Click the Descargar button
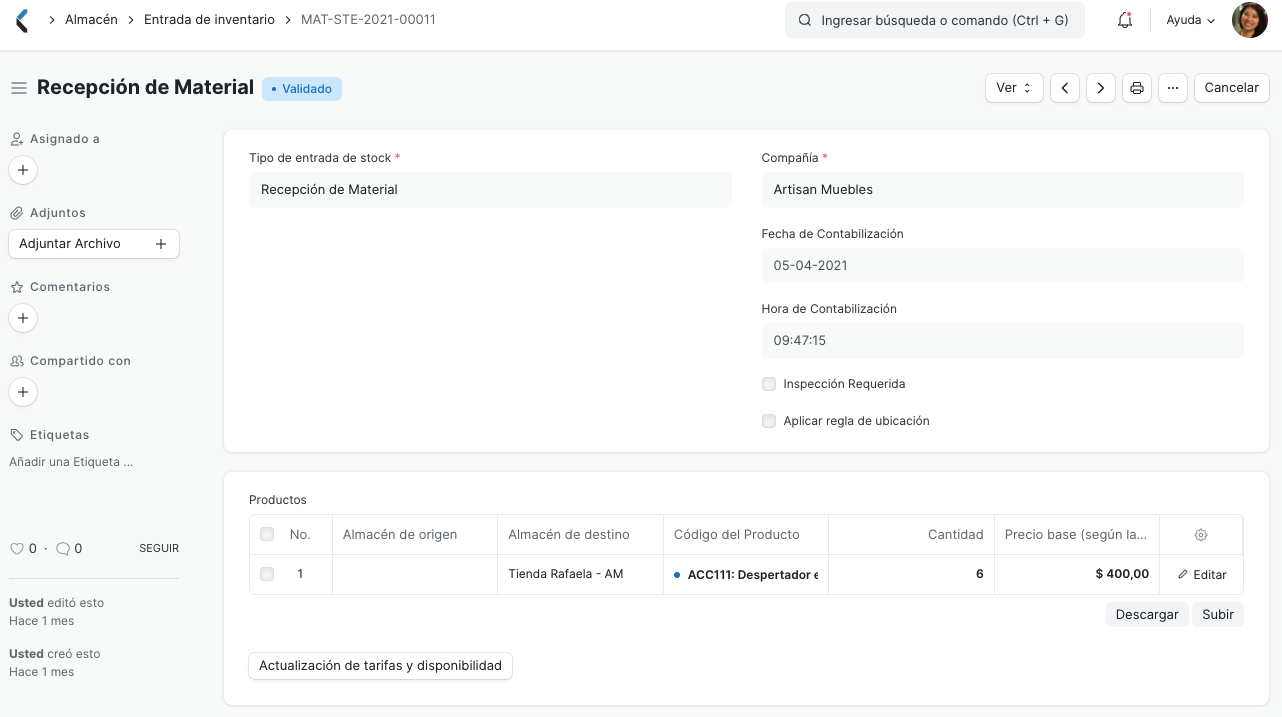Image resolution: width=1282 pixels, height=717 pixels. 1147,615
